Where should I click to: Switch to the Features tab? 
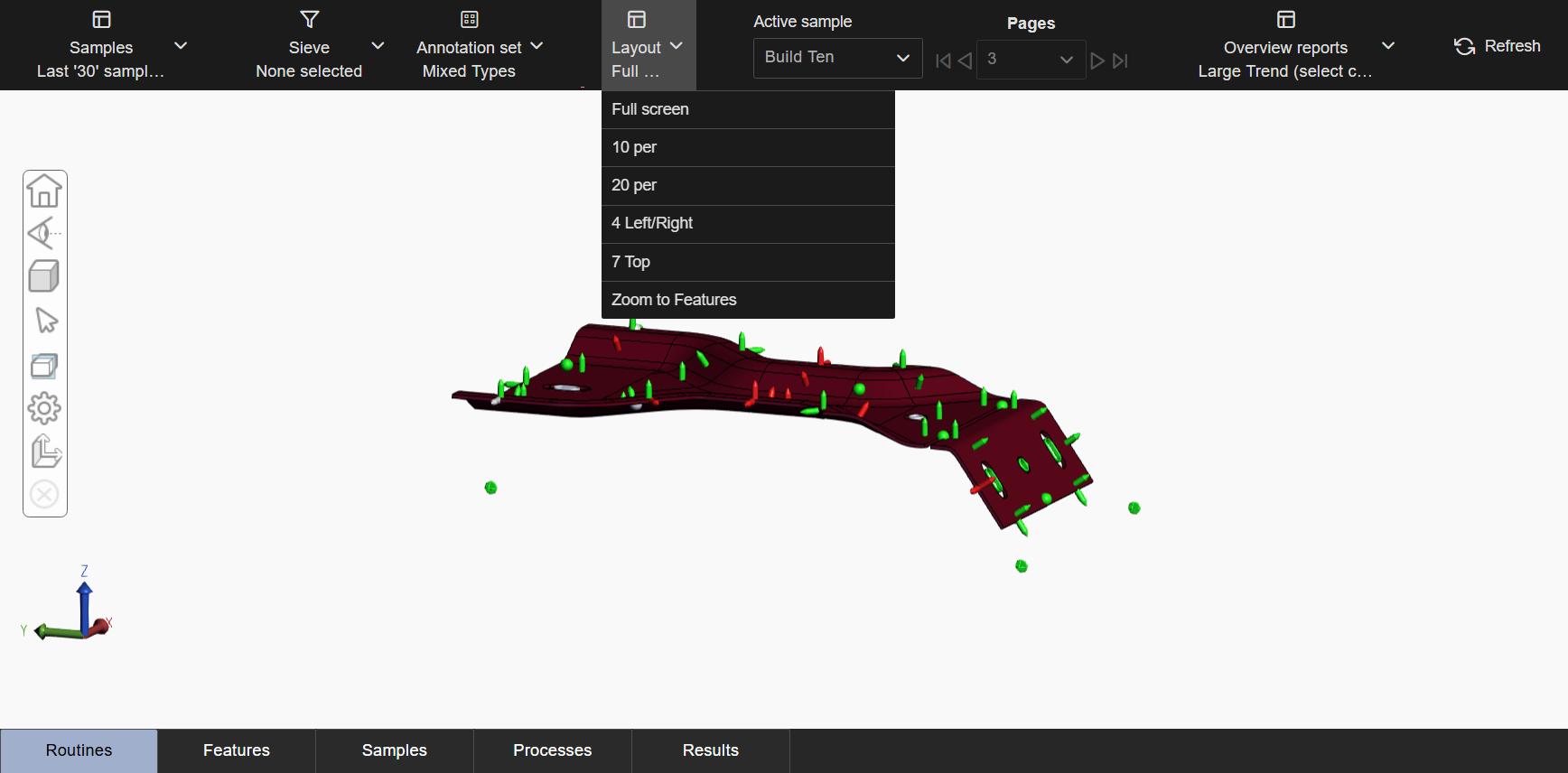coord(237,750)
